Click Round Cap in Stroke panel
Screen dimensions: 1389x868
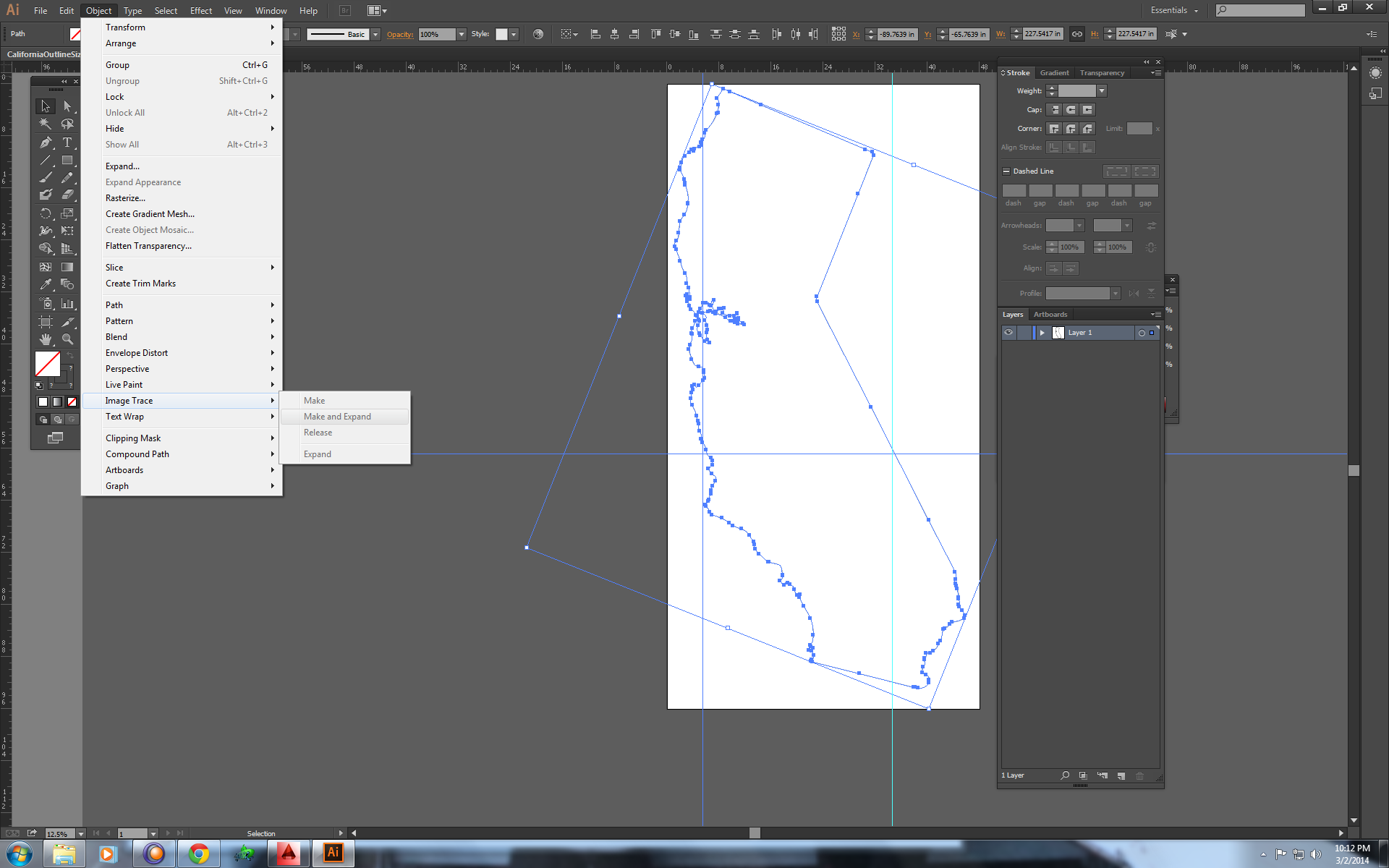pos(1071,110)
